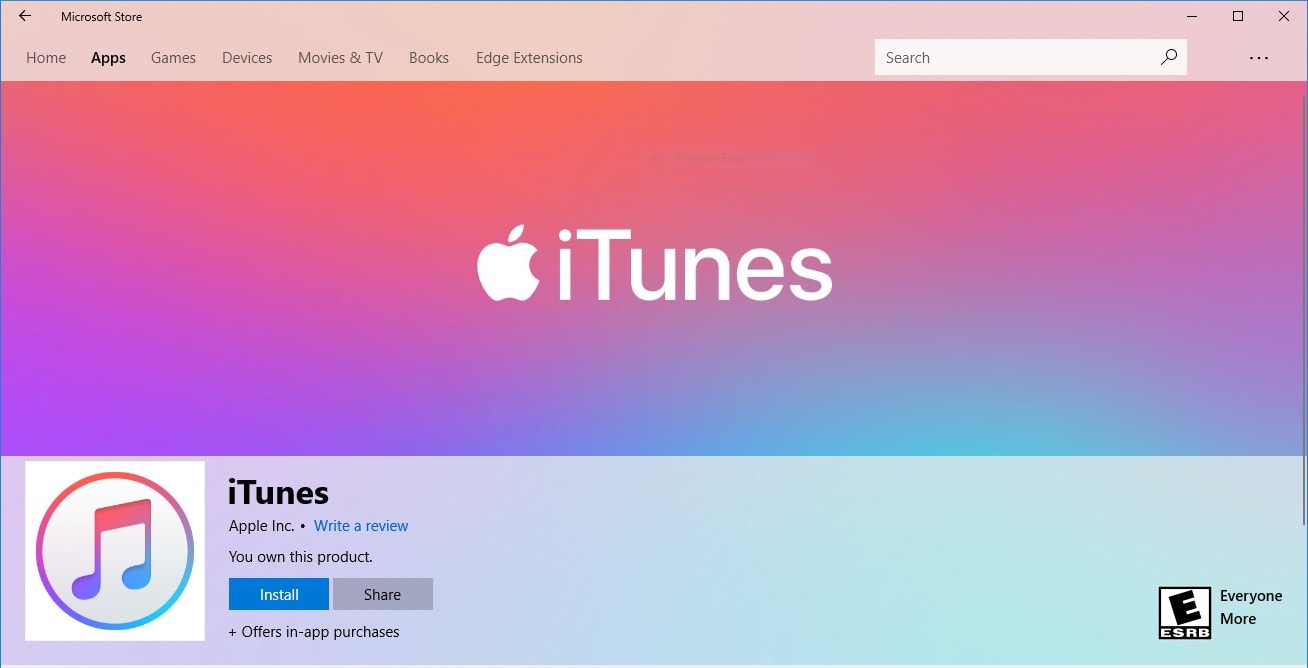The height and width of the screenshot is (668, 1308).
Task: Open the Apps tab
Action: 108,58
